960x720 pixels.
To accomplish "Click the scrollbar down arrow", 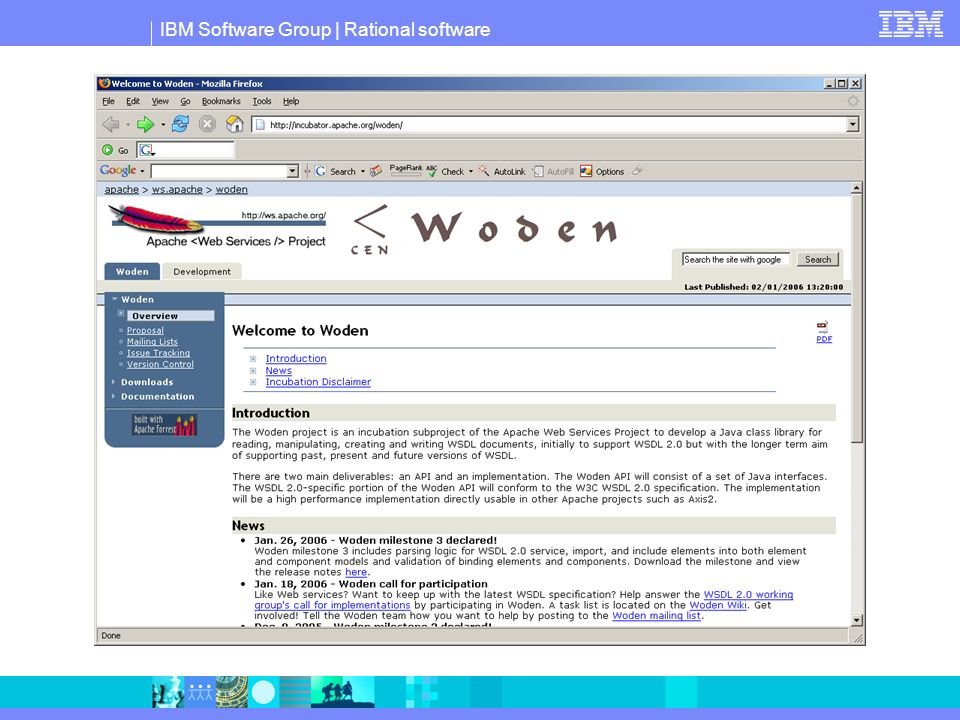I will 857,620.
